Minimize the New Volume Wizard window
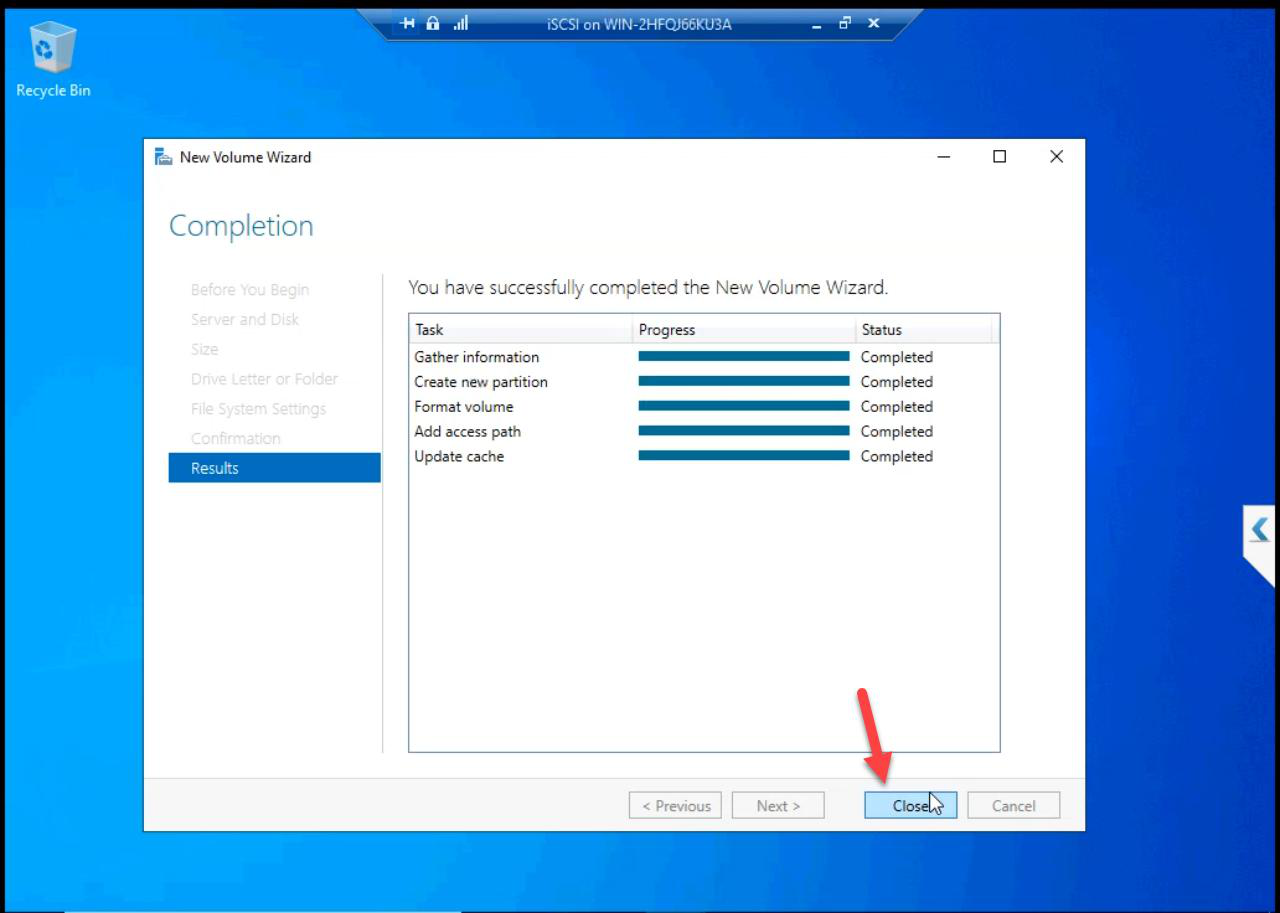 click(943, 157)
